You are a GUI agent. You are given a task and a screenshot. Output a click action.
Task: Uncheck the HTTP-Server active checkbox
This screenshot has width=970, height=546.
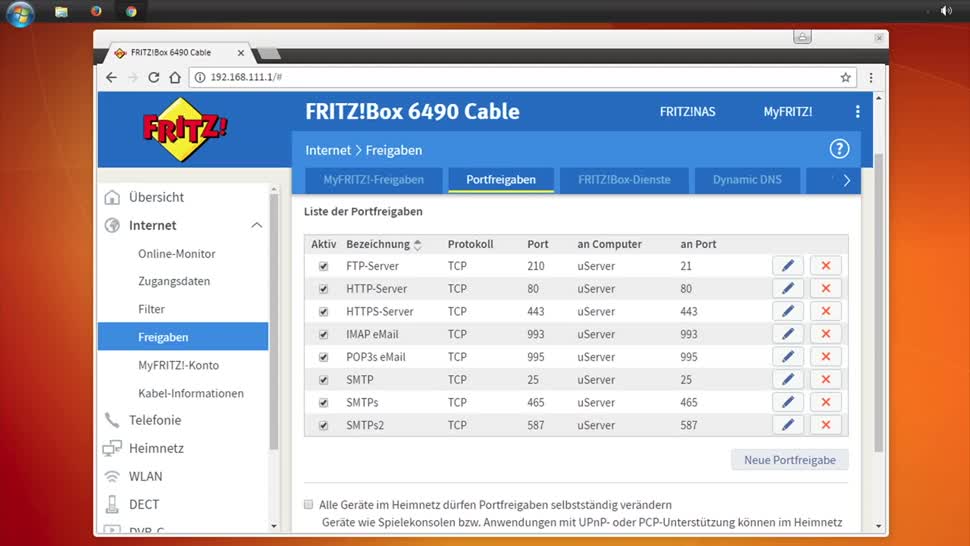(323, 289)
